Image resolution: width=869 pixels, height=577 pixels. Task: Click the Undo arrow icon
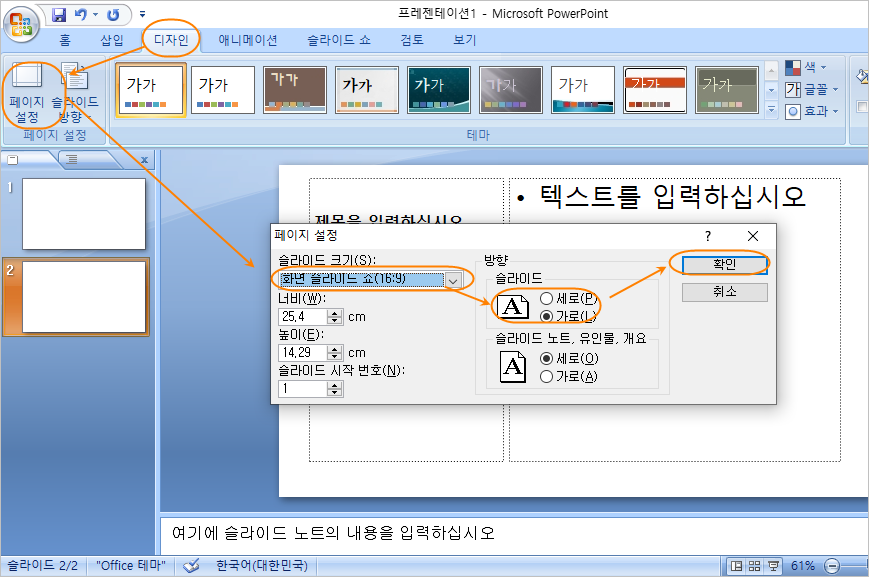pyautogui.click(x=81, y=15)
